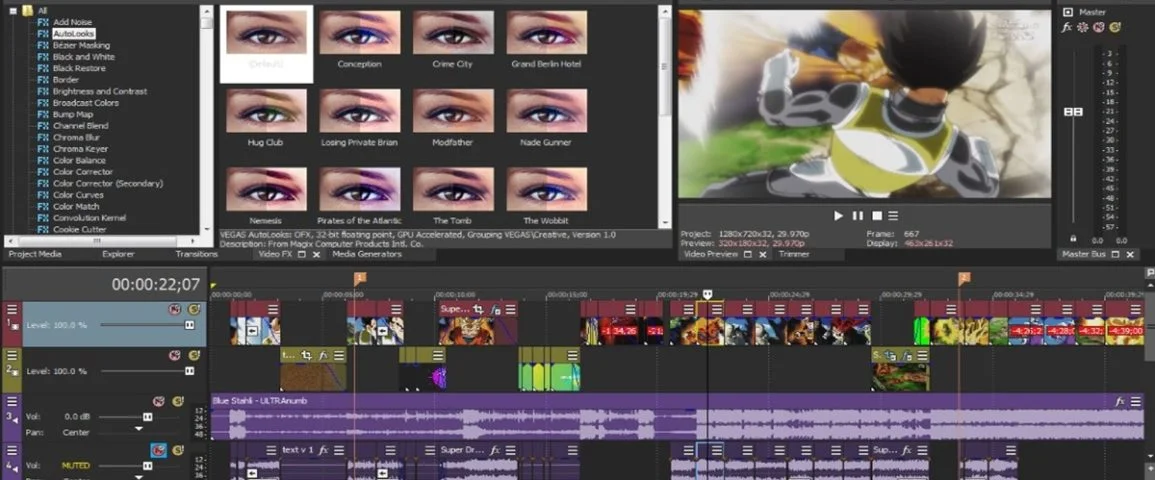Viewport: 1155px width, 480px height.
Task: Open FX on the Blue Stahl audio event
Action: (1120, 401)
